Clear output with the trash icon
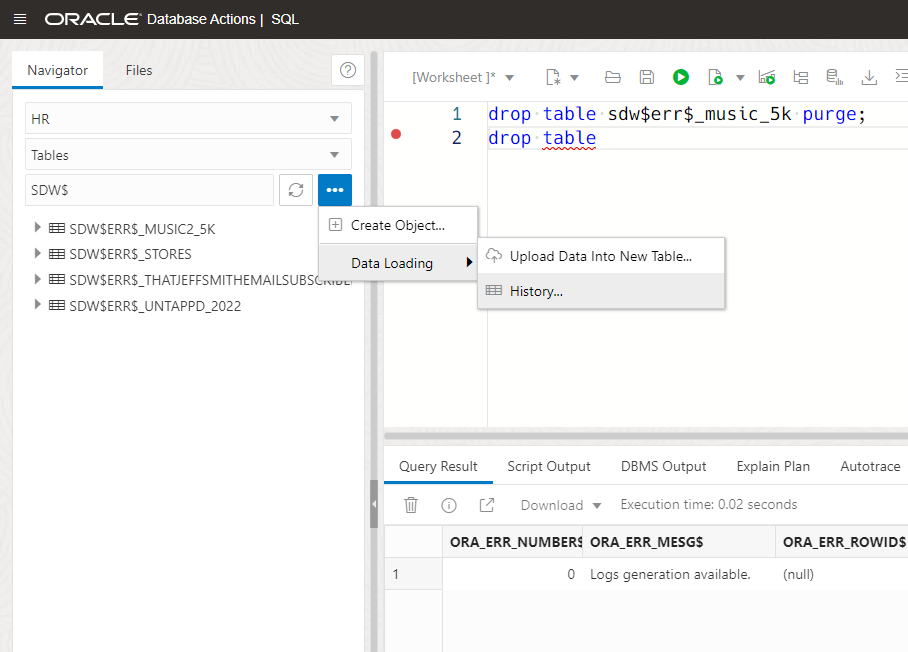 point(411,505)
